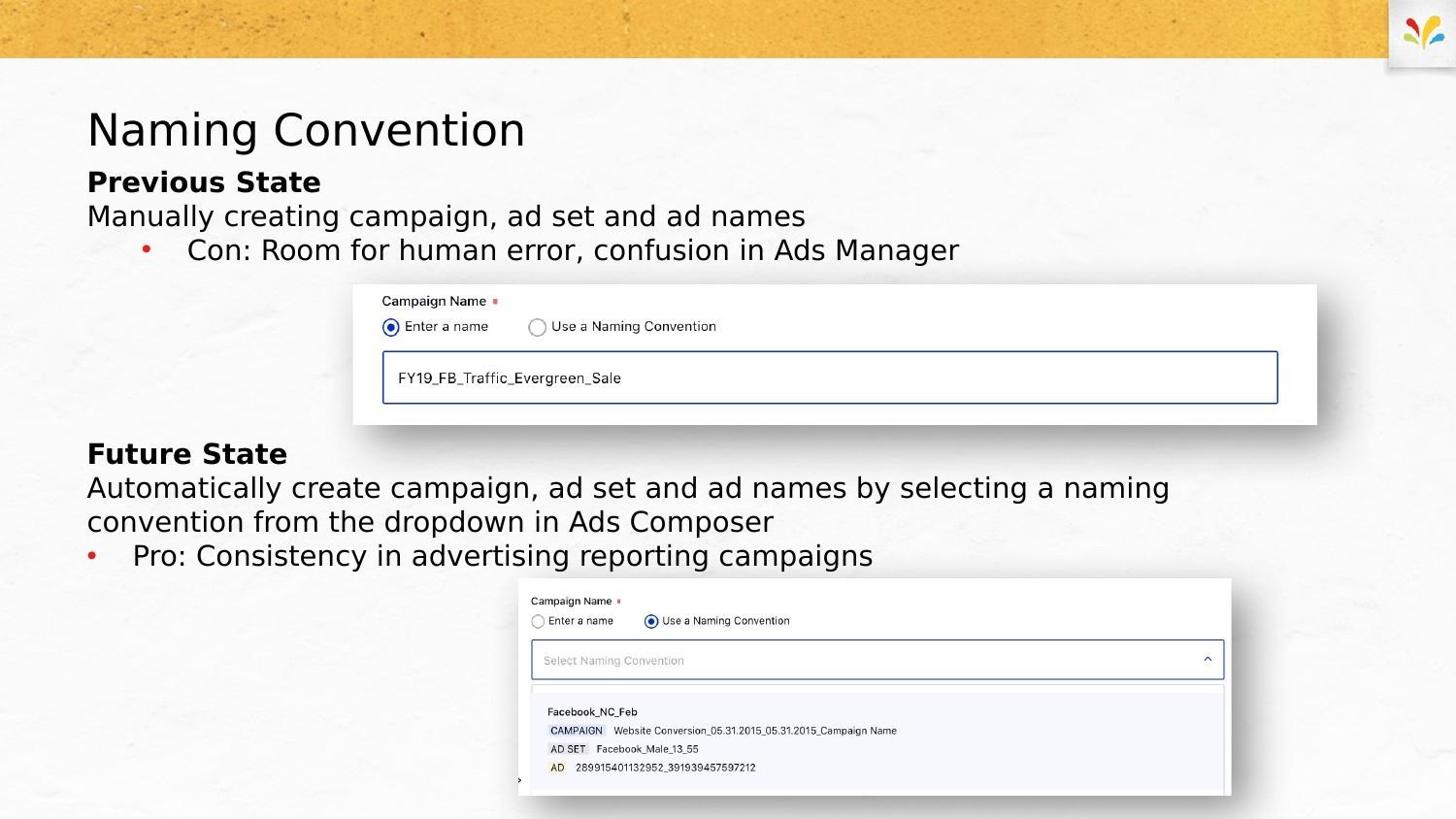Screen dimensions: 1456x819
Task: Click the 289915401132952 ad name text
Action: 666,768
